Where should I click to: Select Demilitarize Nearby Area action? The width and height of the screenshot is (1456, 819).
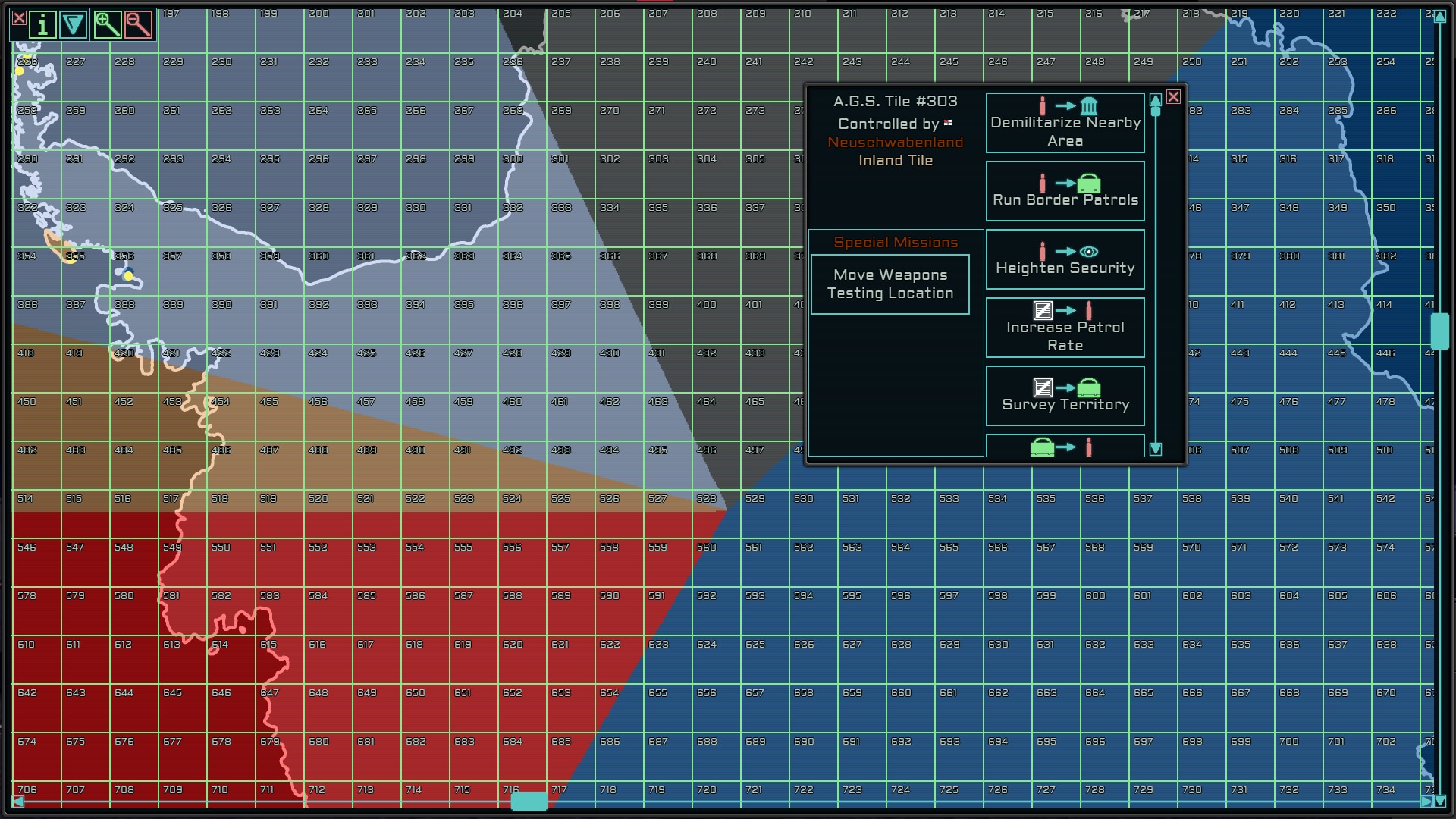tap(1065, 123)
